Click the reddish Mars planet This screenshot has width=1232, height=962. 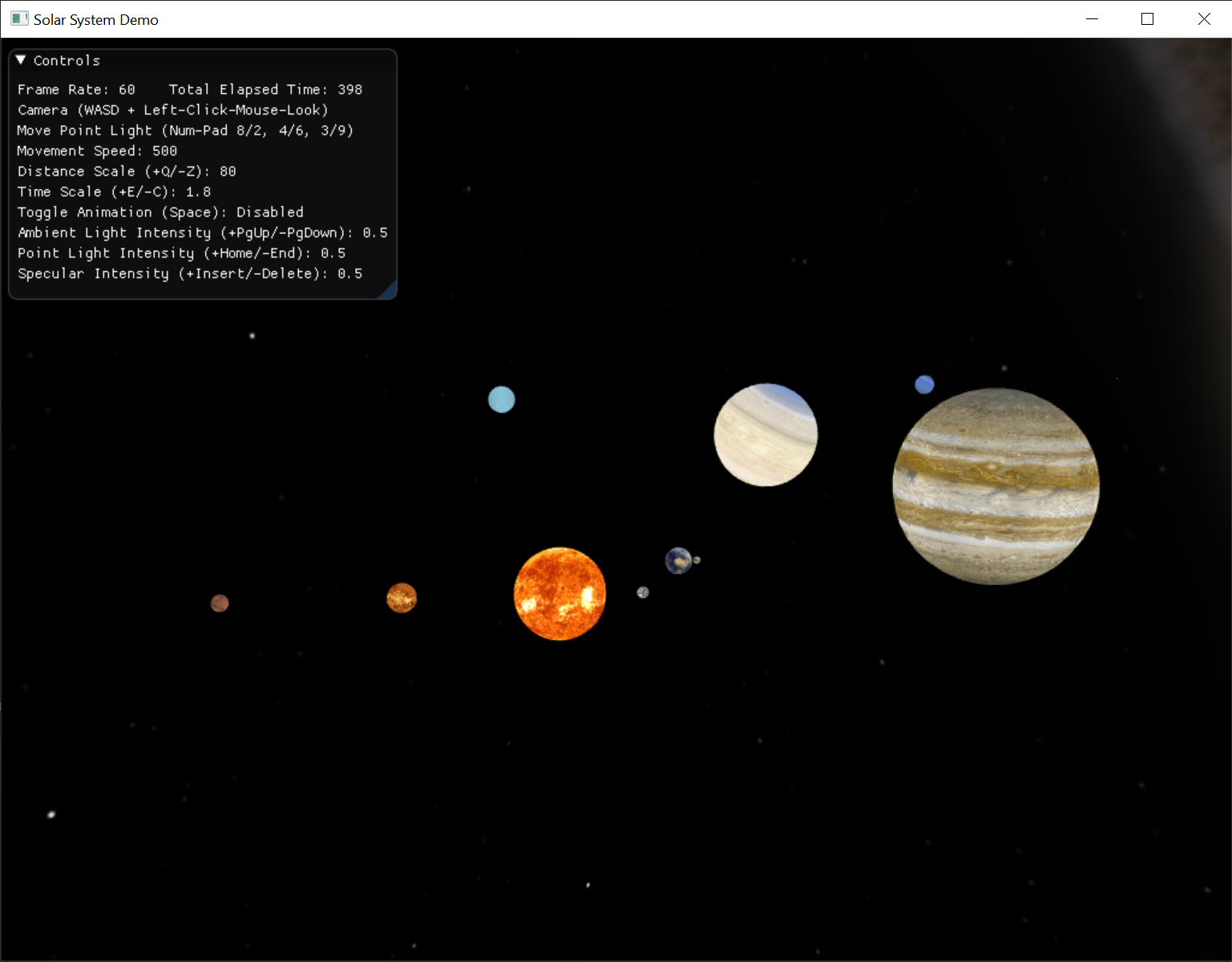[x=220, y=603]
